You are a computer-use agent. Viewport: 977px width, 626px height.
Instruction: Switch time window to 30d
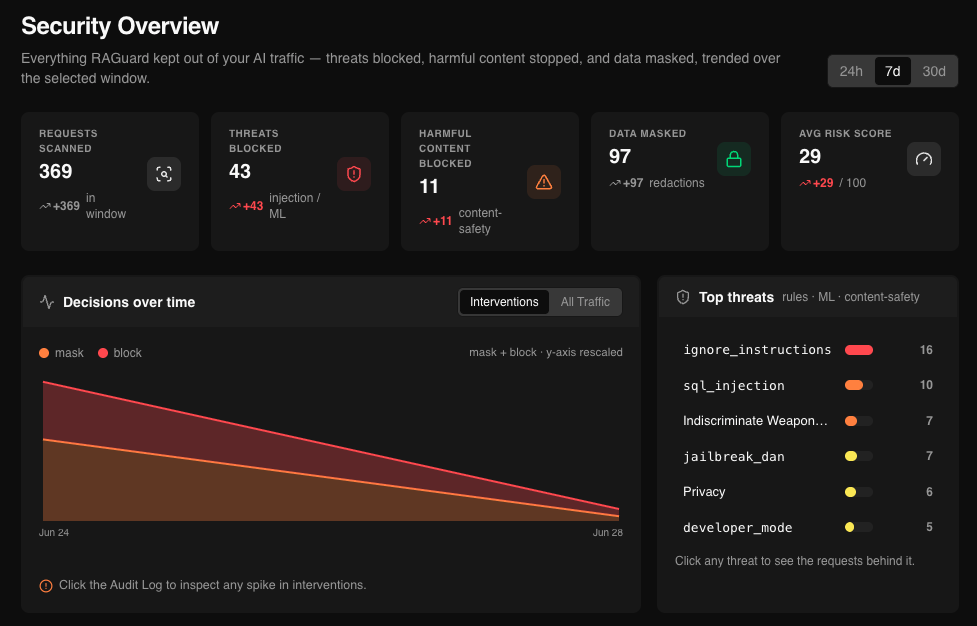934,71
